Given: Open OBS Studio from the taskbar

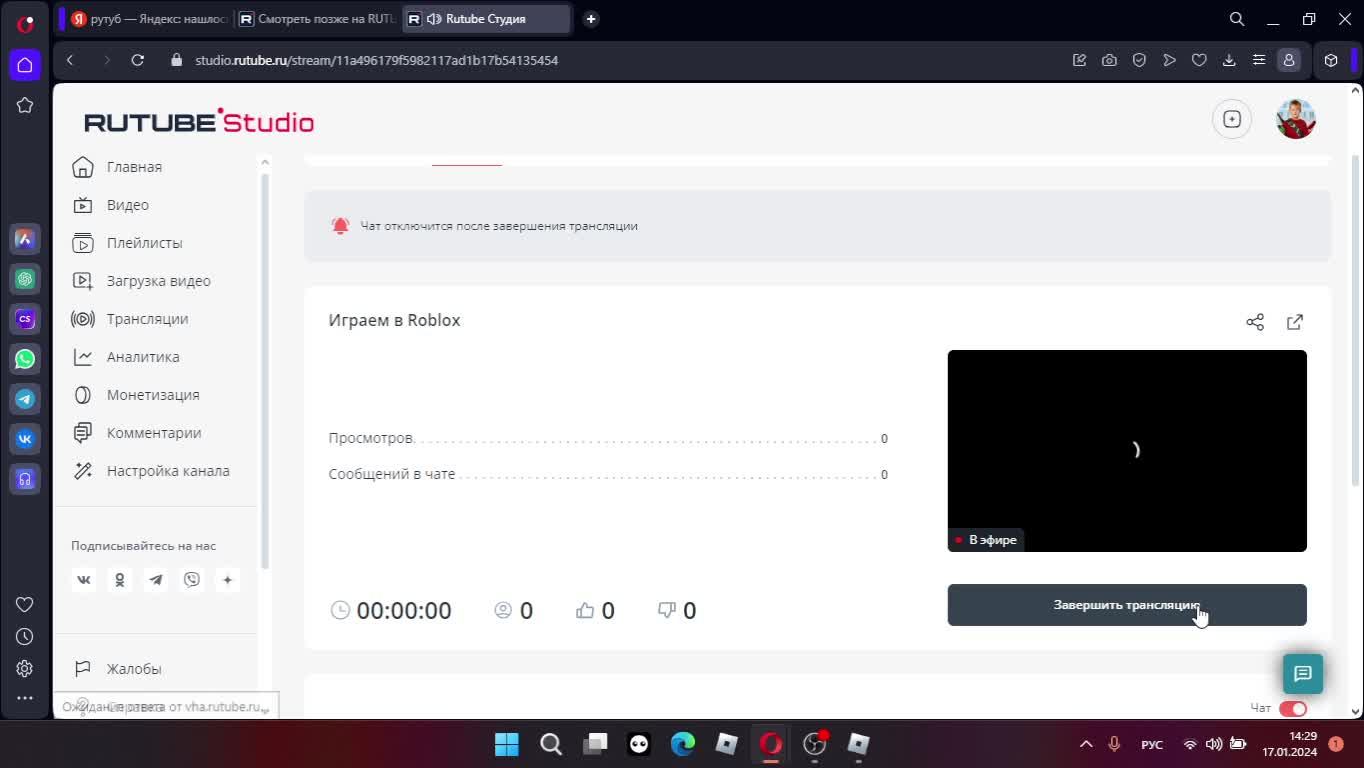Looking at the screenshot, I should (x=815, y=744).
